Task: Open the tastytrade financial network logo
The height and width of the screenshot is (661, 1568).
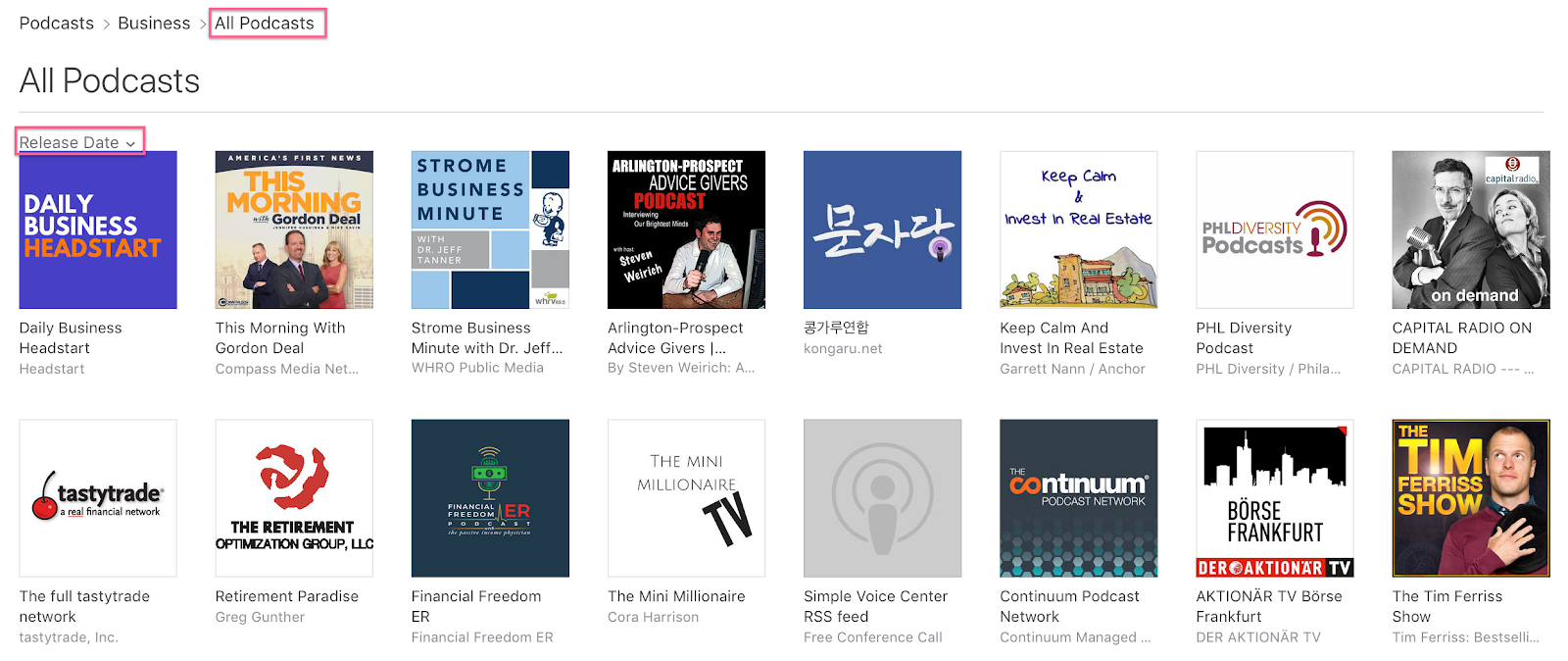Action: [98, 498]
